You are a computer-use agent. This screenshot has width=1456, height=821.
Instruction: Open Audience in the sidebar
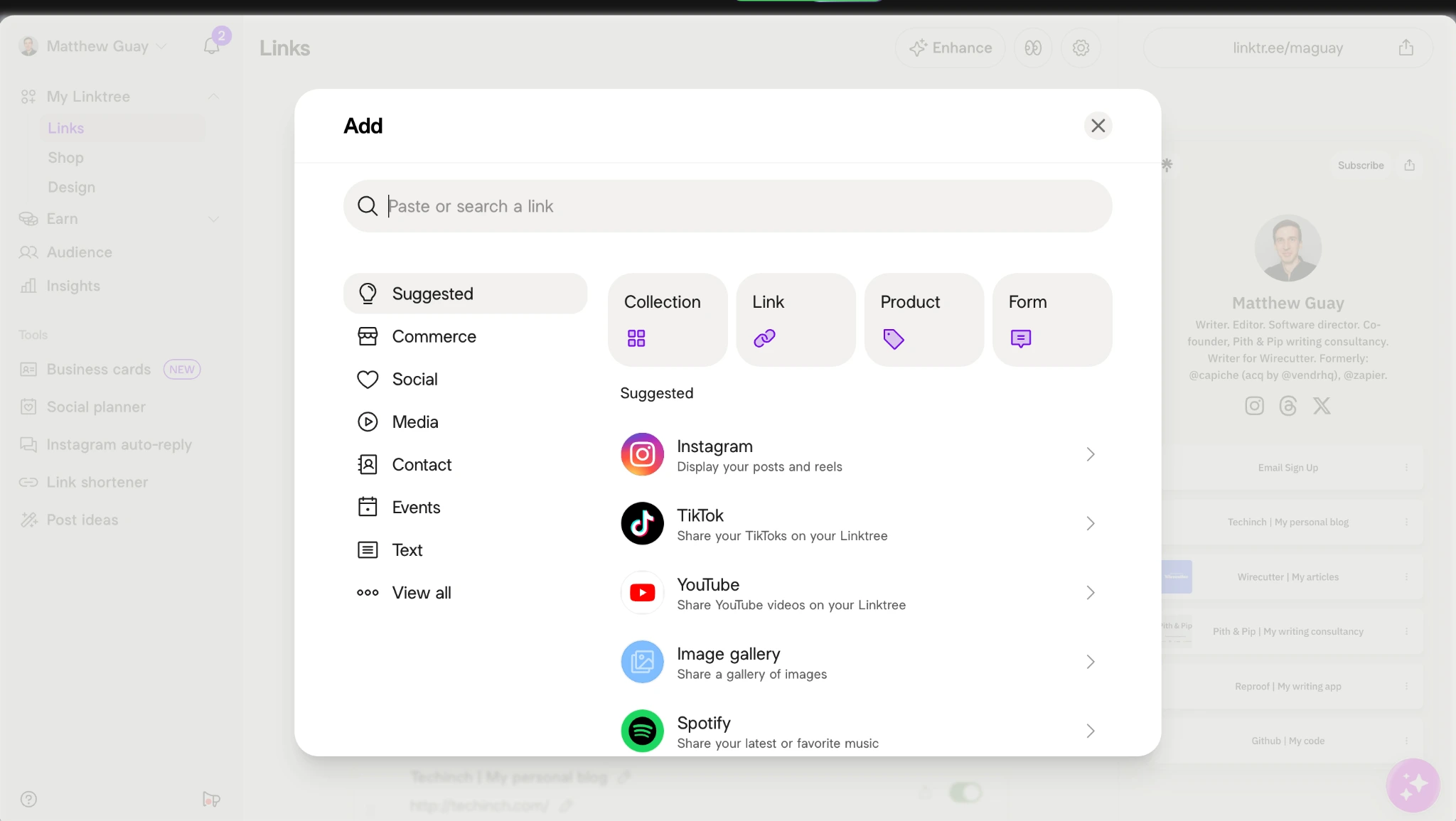coord(66,252)
